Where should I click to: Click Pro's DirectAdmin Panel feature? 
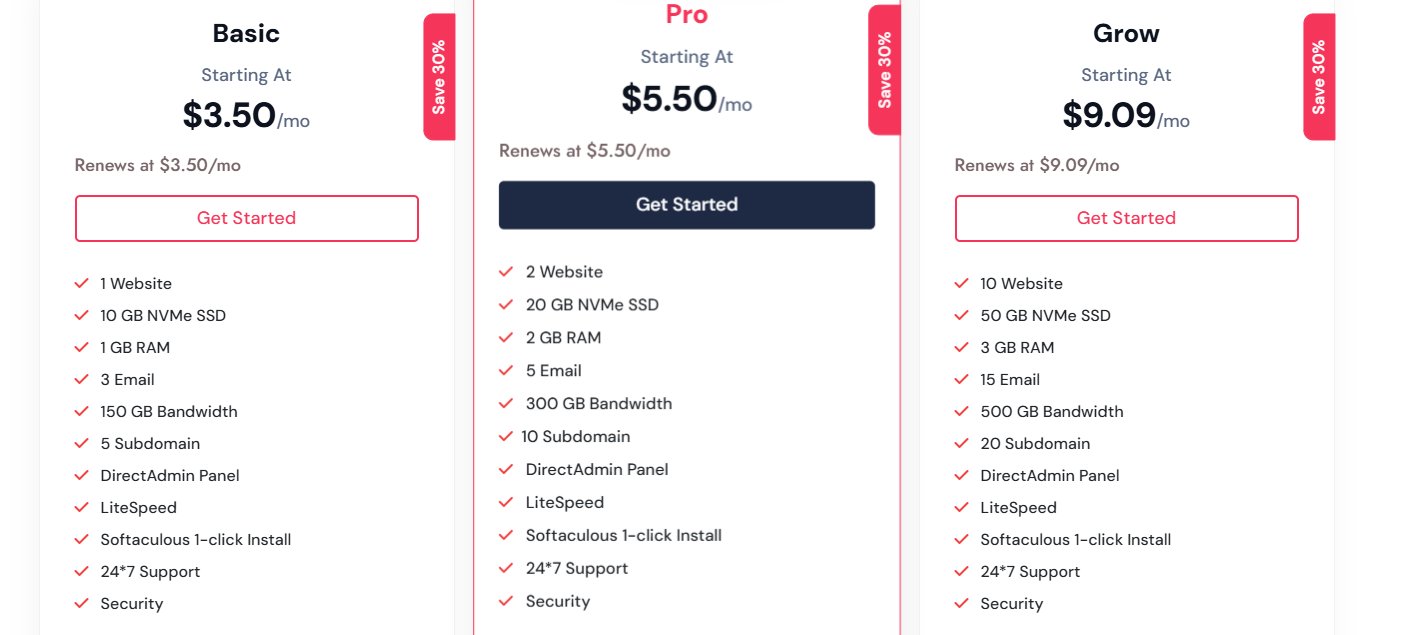[x=597, y=470]
